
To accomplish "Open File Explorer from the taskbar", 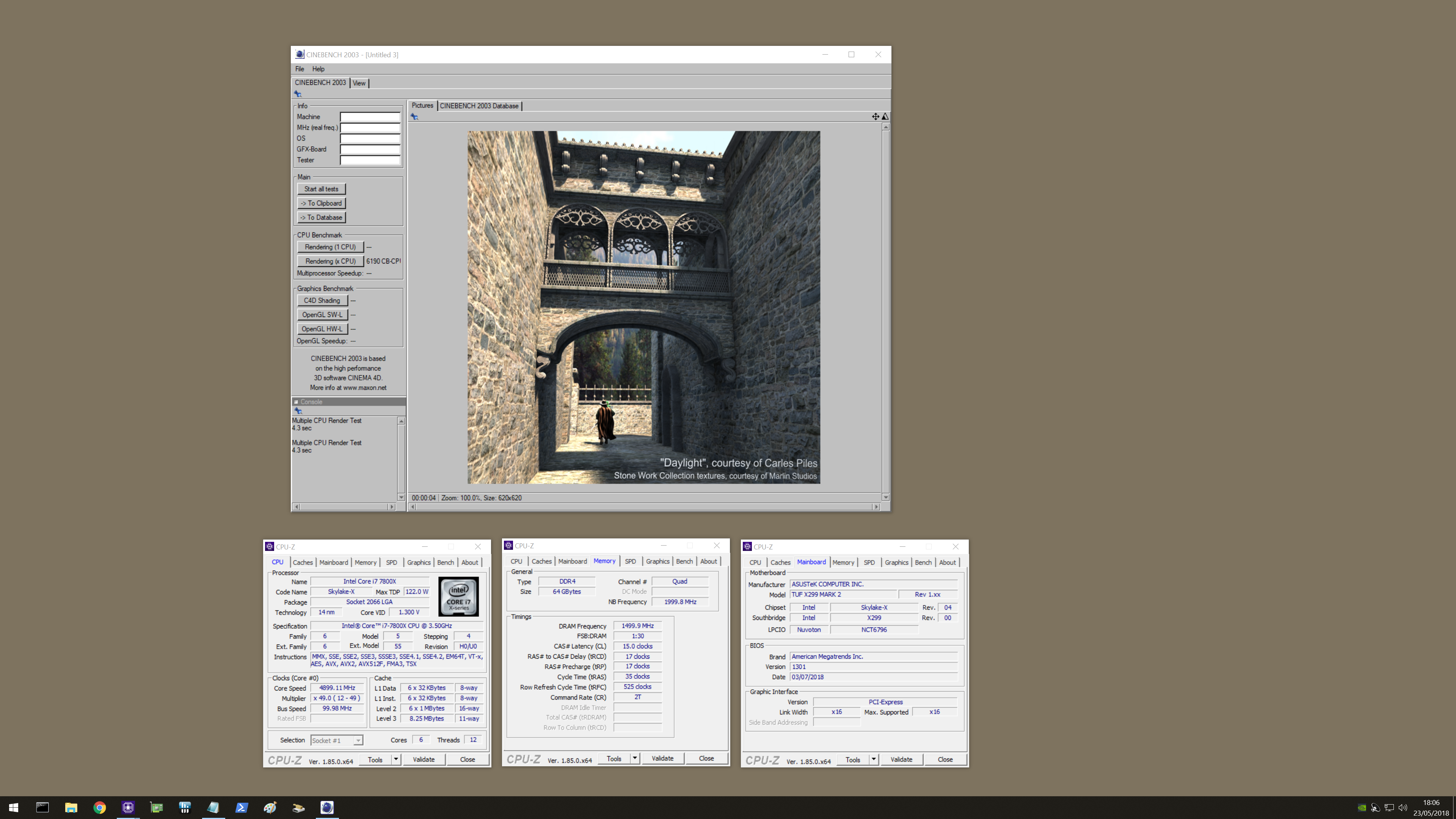I will click(x=71, y=807).
